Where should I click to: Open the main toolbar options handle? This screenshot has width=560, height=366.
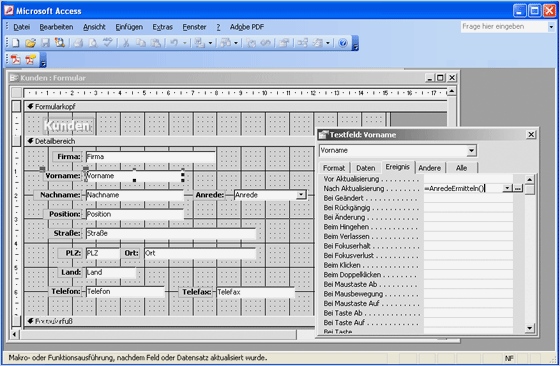(355, 43)
